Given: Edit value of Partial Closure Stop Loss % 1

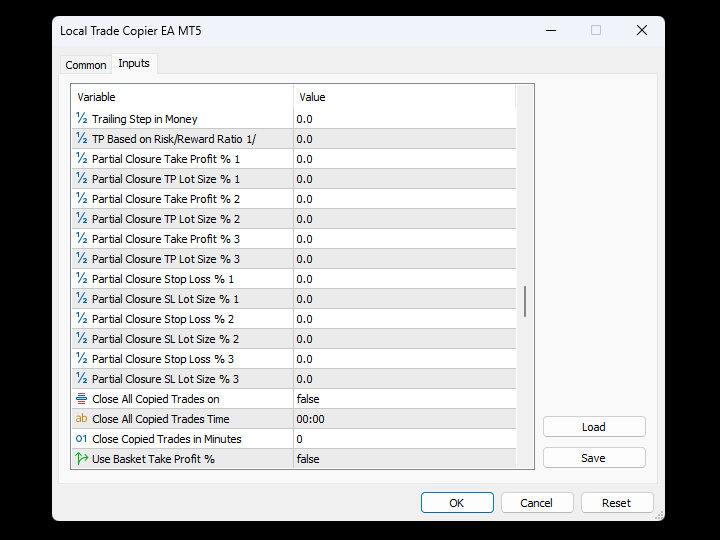Looking at the screenshot, I should point(405,279).
